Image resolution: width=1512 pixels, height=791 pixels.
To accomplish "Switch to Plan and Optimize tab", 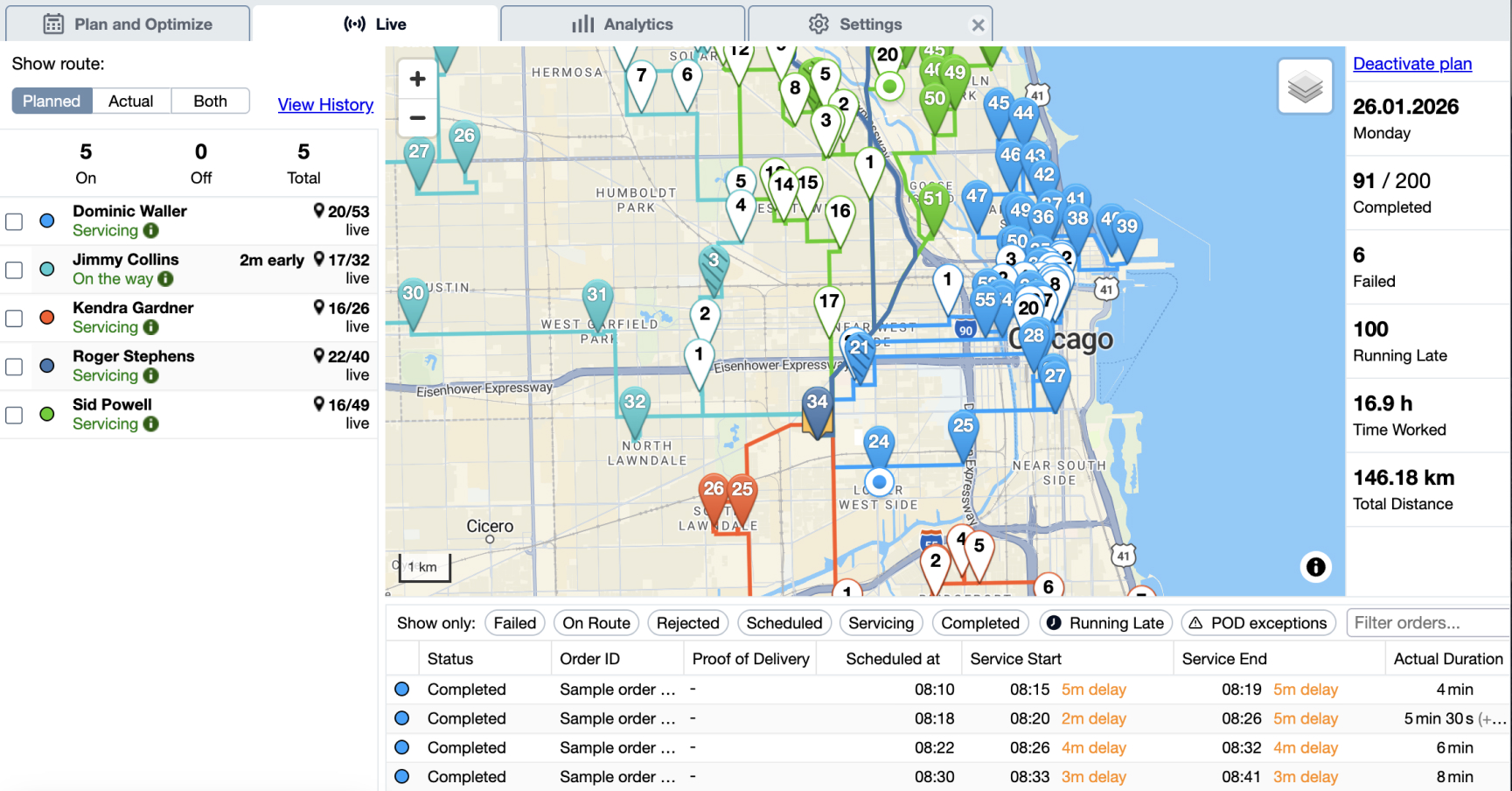I will click(x=128, y=24).
